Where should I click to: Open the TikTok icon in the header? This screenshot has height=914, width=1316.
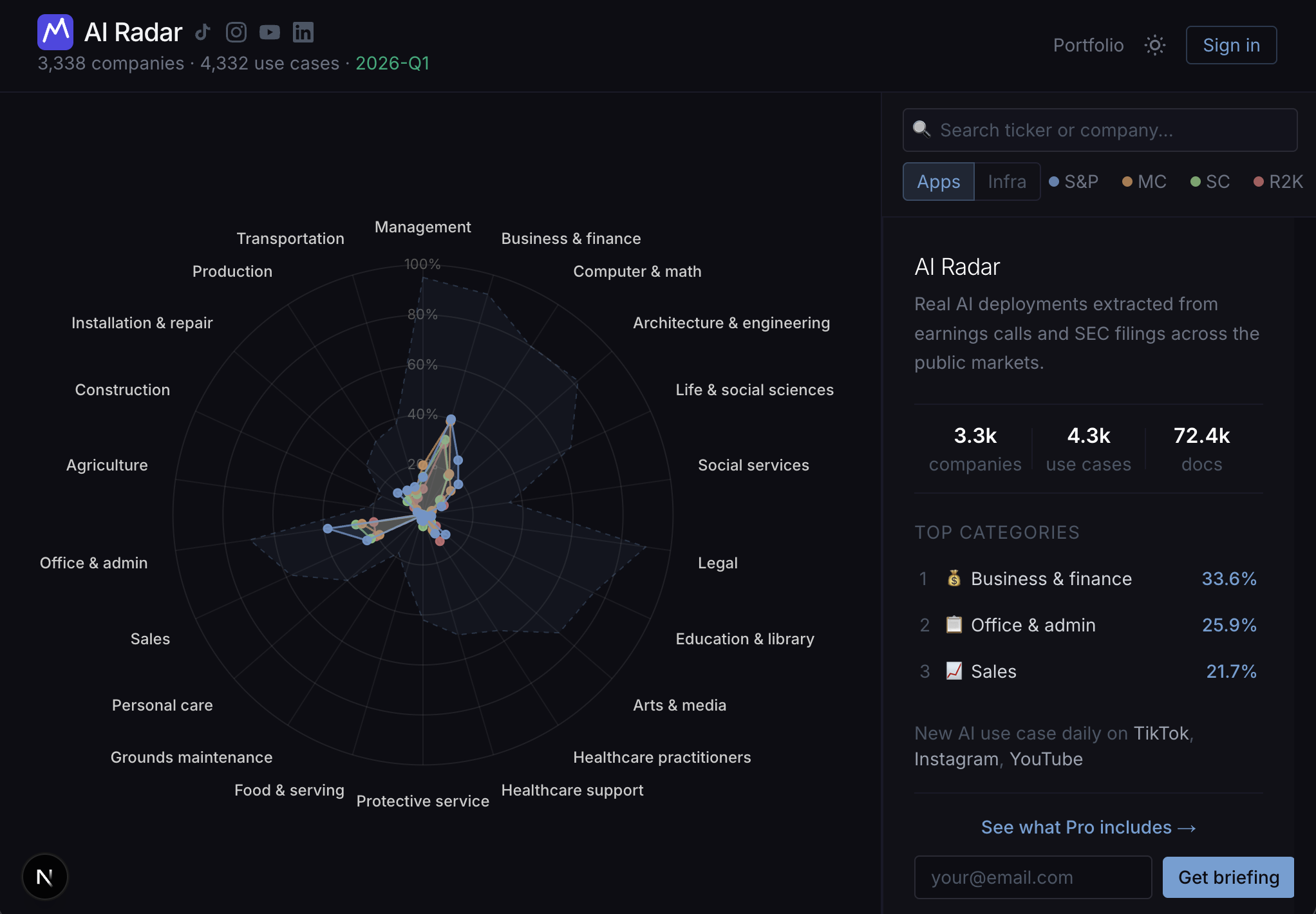click(202, 32)
